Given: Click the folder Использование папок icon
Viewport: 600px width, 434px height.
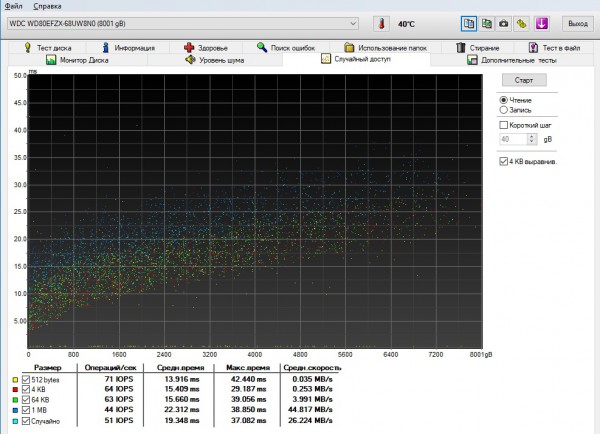Looking at the screenshot, I should coord(349,47).
